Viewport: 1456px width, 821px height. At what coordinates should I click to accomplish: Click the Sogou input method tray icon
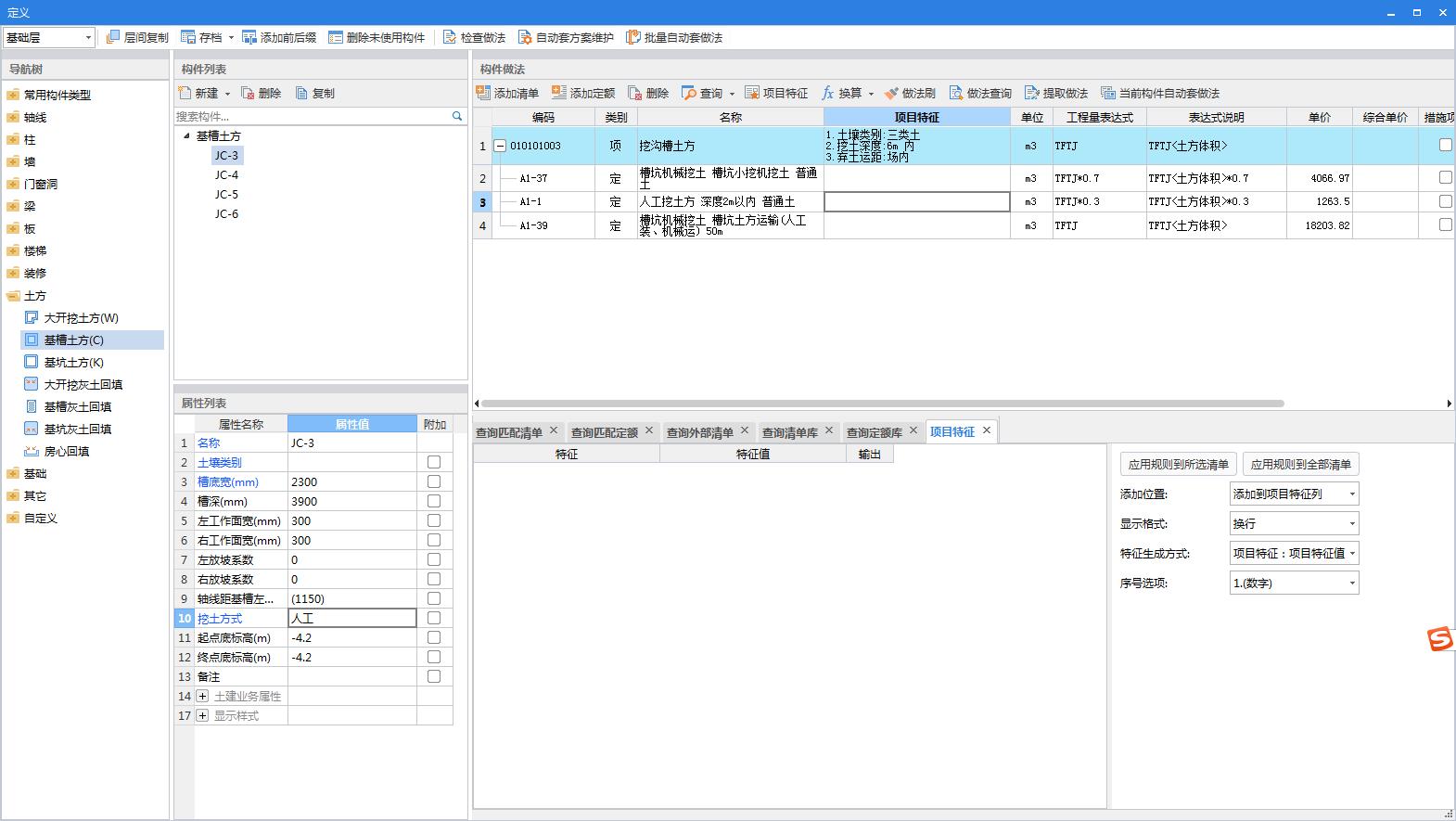coord(1439,639)
